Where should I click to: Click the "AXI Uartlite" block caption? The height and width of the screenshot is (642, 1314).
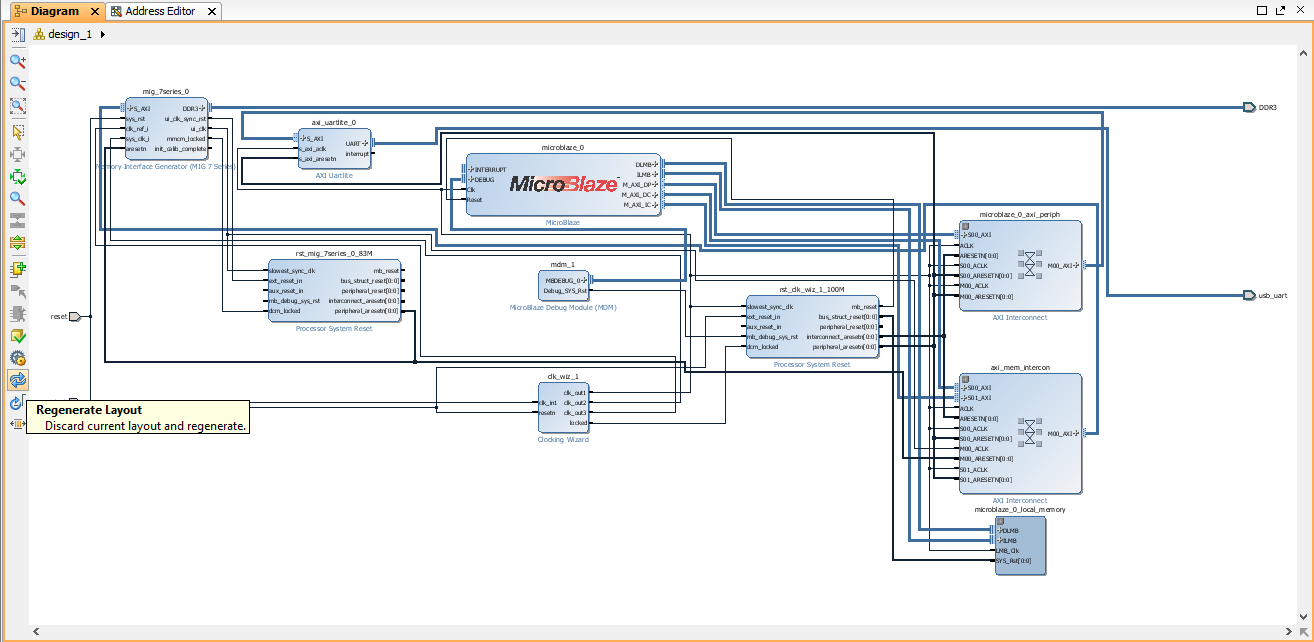334,175
